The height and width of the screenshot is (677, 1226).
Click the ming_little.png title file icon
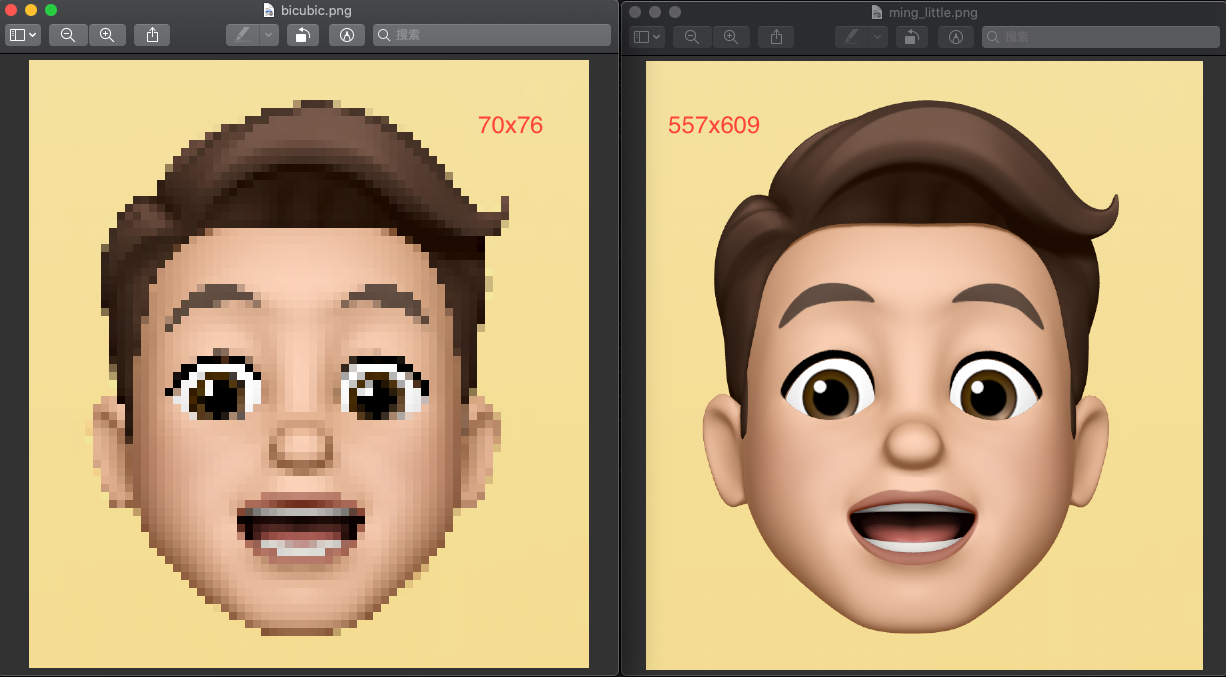point(877,13)
